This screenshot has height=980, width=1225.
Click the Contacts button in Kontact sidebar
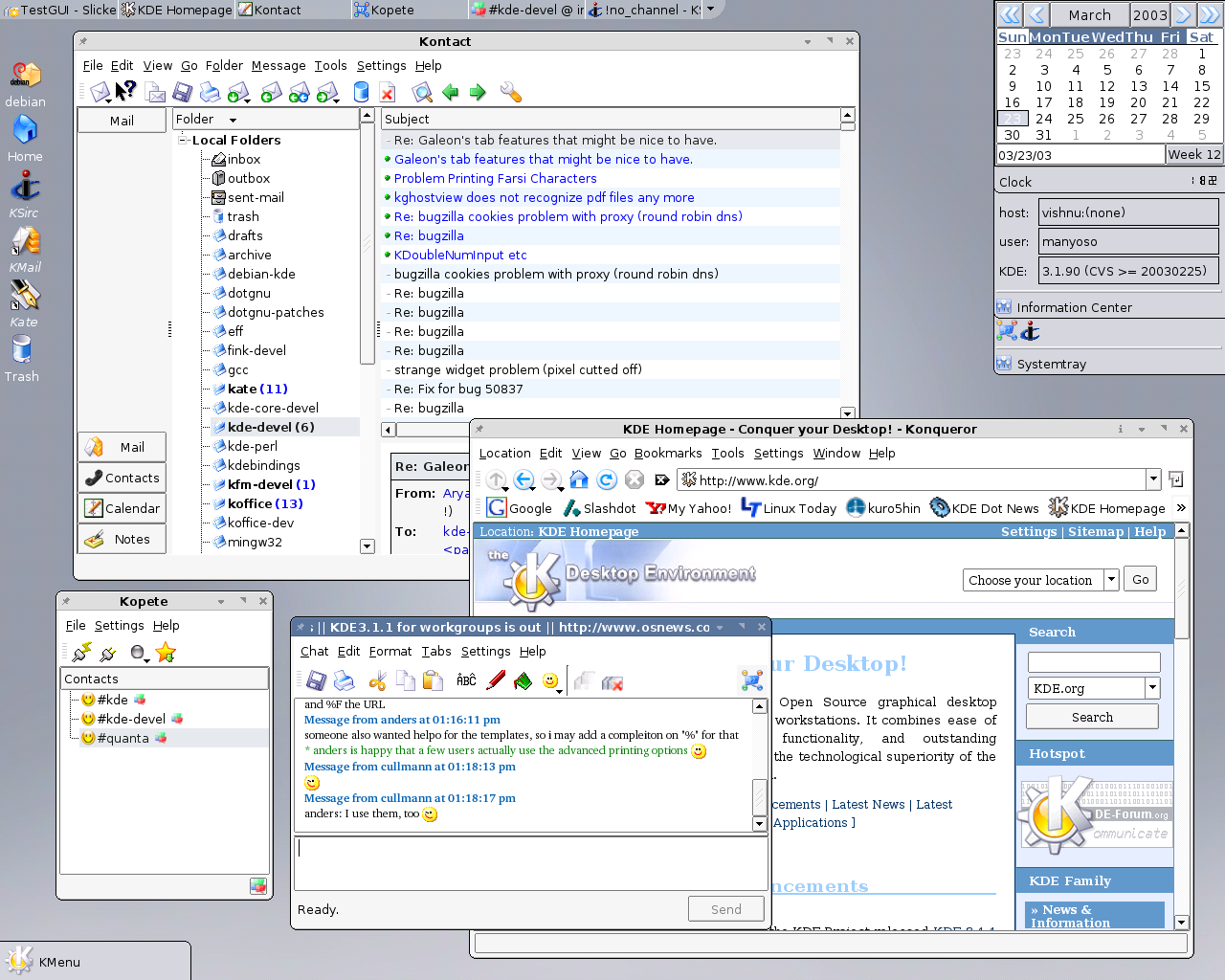tap(122, 478)
